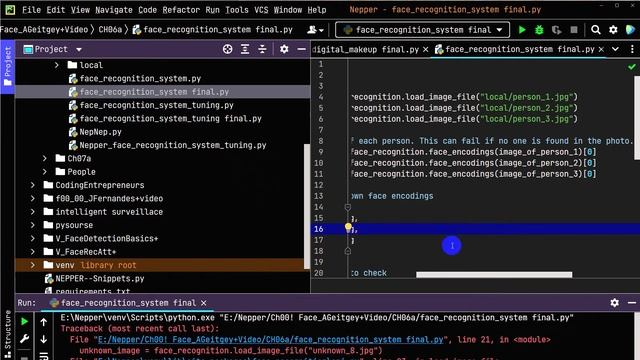Image resolution: width=640 pixels, height=360 pixels.
Task: Open the Refactor menu
Action: [x=181, y=10]
